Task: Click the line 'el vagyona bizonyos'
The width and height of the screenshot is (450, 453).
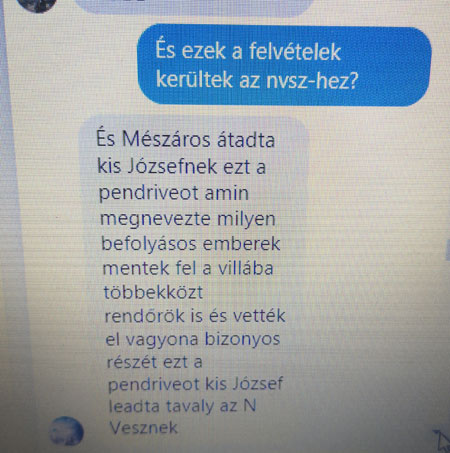Action: click(193, 339)
